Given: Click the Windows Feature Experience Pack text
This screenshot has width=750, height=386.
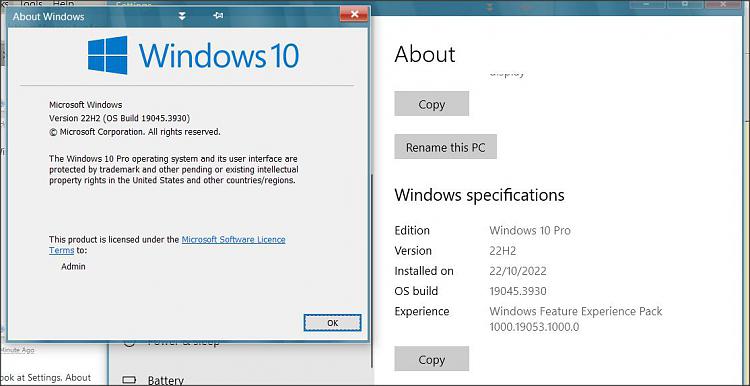Looking at the screenshot, I should 576,311.
